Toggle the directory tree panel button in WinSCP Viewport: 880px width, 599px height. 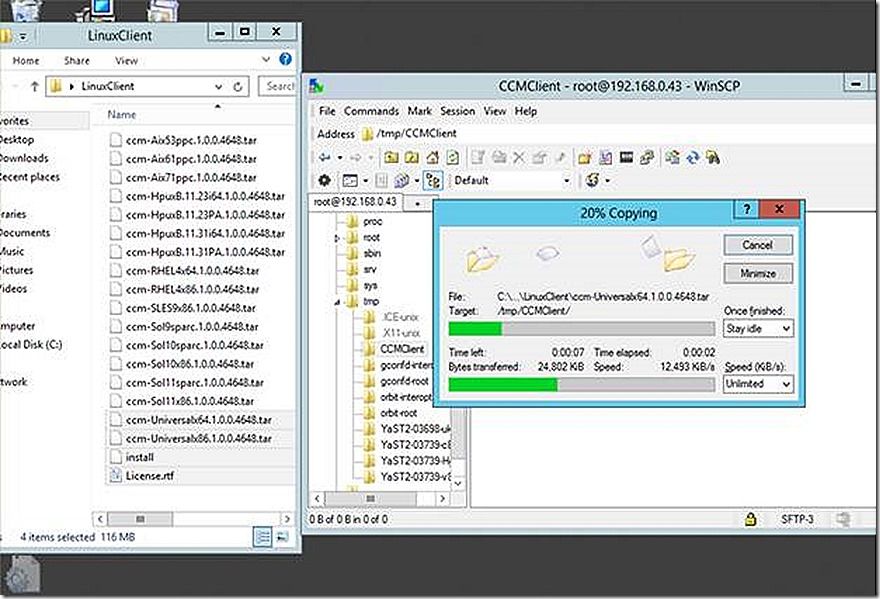point(433,180)
